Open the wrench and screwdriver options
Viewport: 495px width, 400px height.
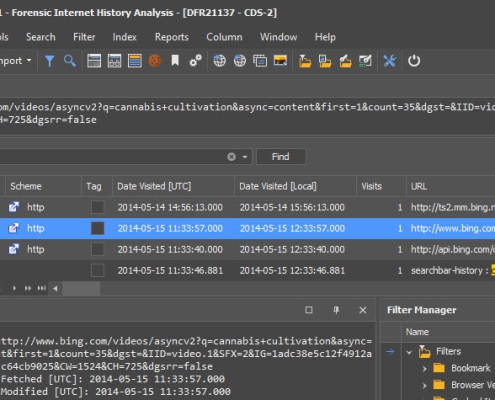click(390, 61)
